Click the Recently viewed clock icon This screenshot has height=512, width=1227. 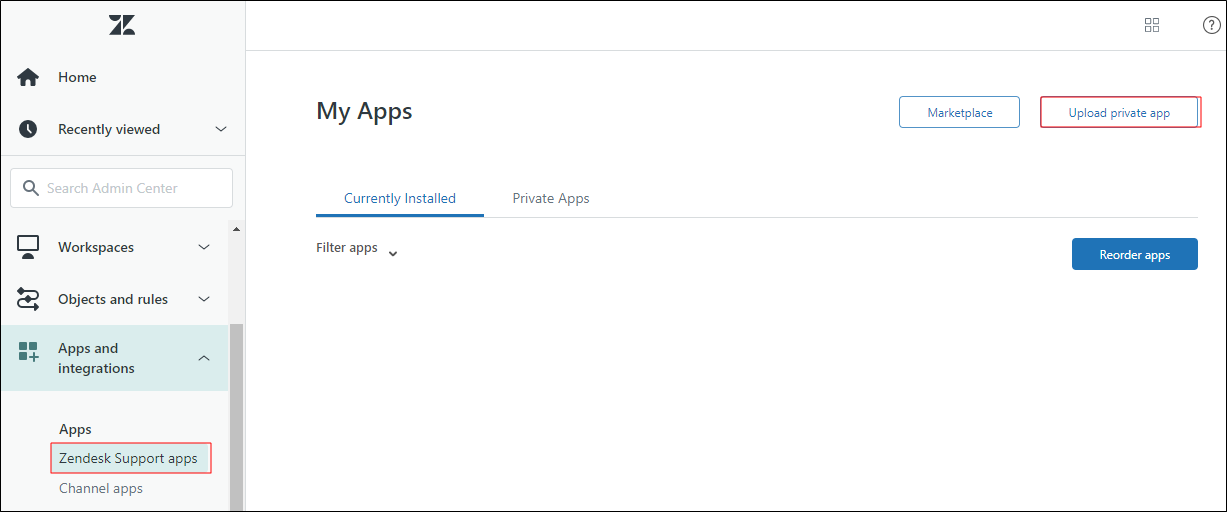[x=28, y=129]
